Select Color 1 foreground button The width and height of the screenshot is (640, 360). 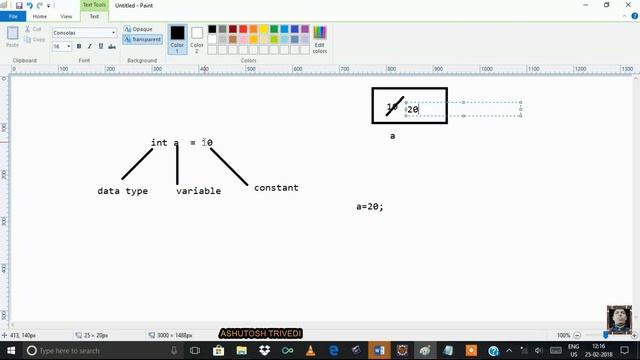(x=177, y=39)
